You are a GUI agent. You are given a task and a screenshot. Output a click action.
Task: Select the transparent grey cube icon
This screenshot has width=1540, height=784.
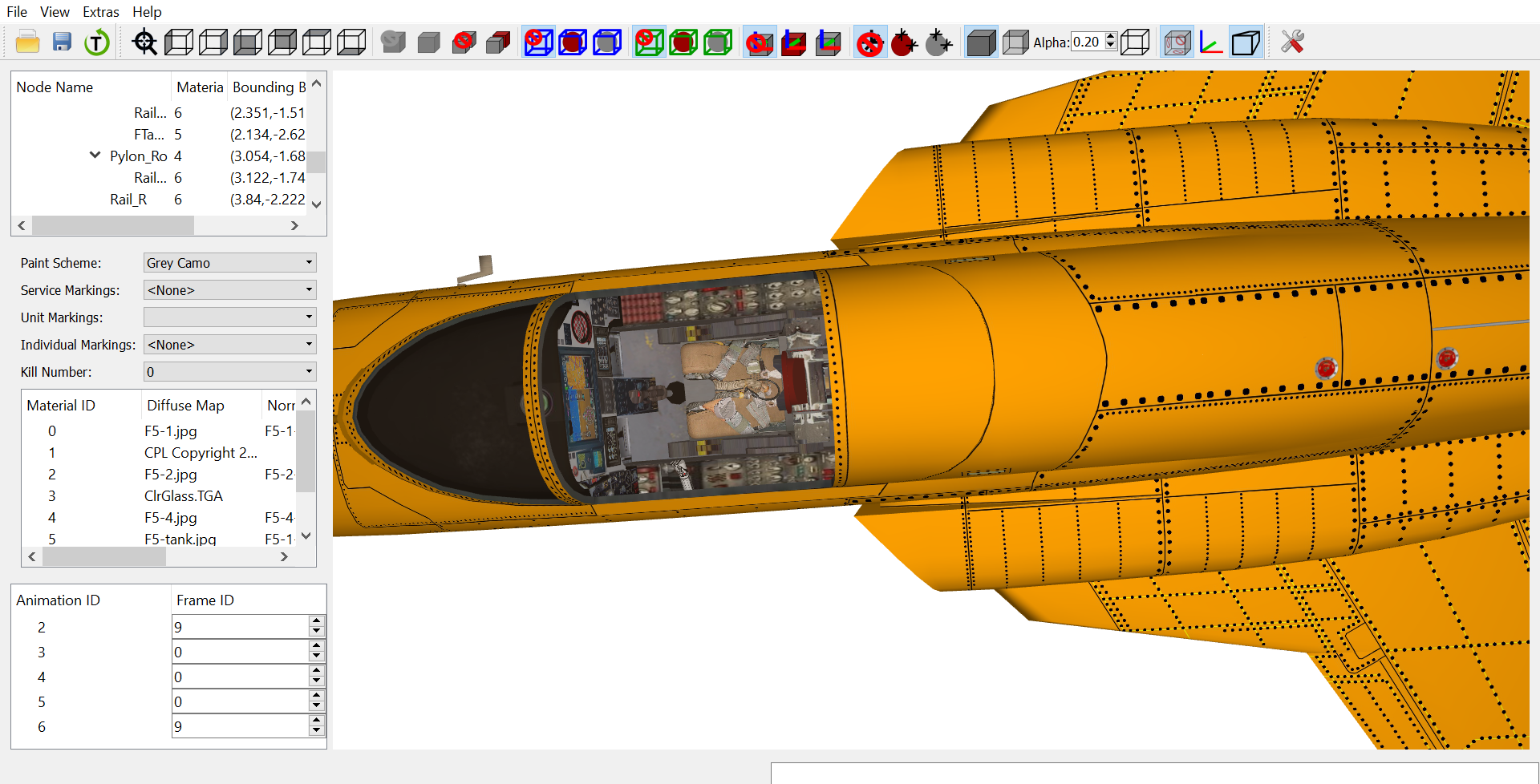click(x=1015, y=42)
